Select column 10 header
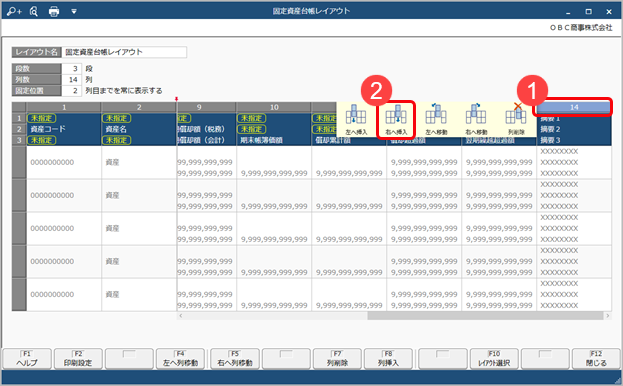The height and width of the screenshot is (386, 623). pos(274,107)
